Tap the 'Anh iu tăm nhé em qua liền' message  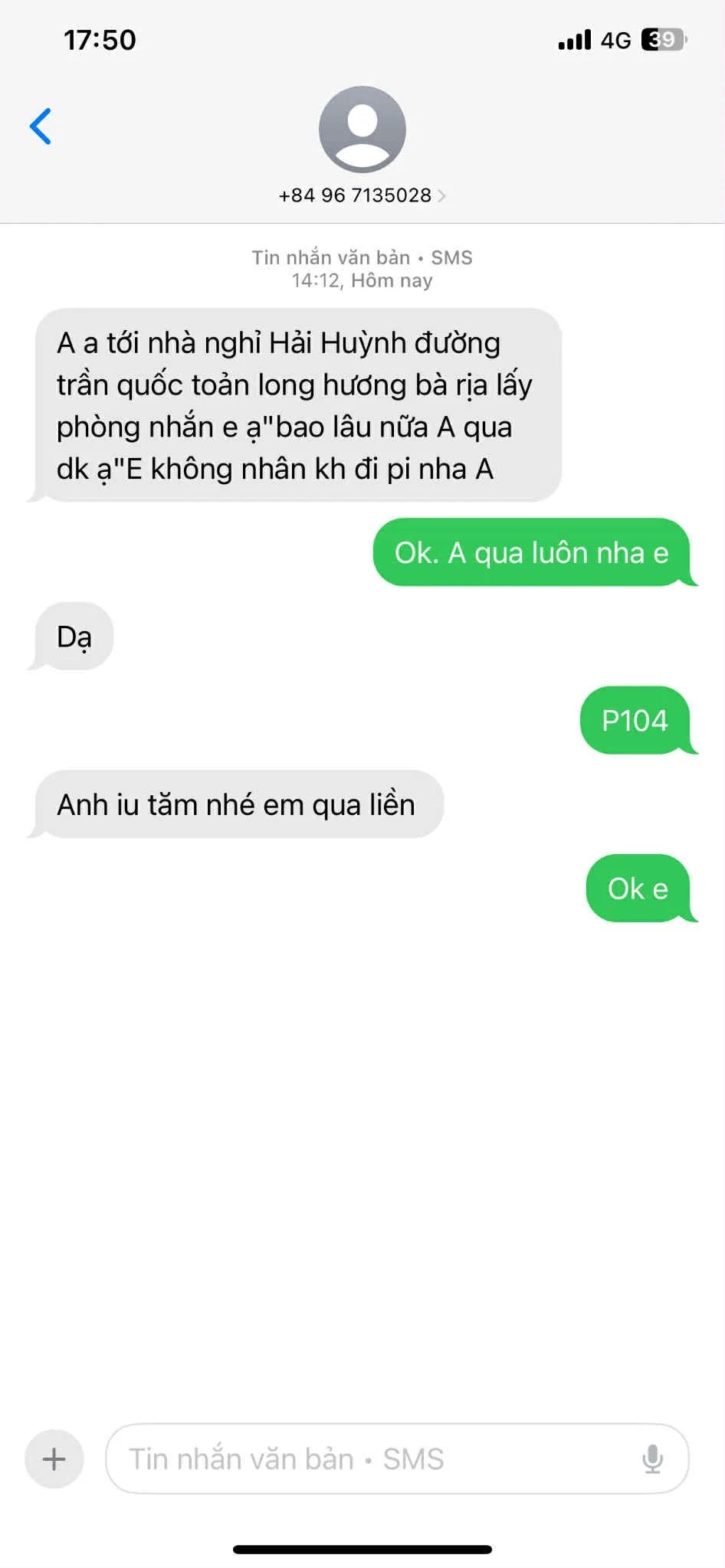236,804
